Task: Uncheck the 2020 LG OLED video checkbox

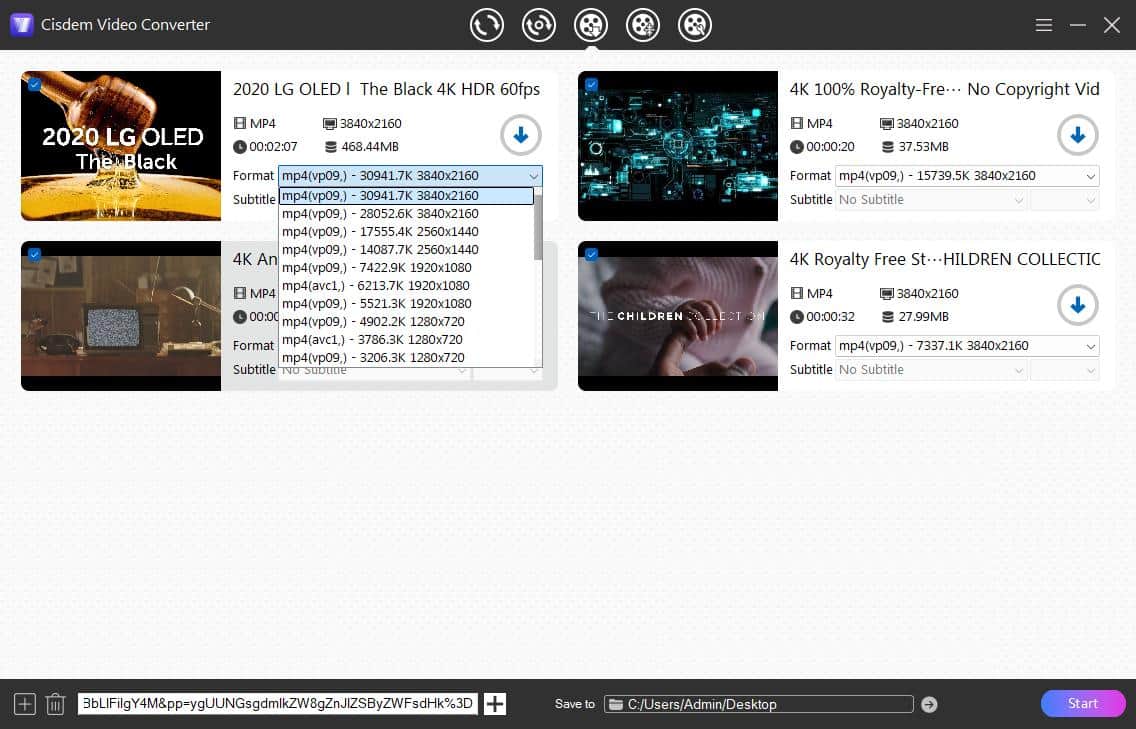Action: [35, 85]
